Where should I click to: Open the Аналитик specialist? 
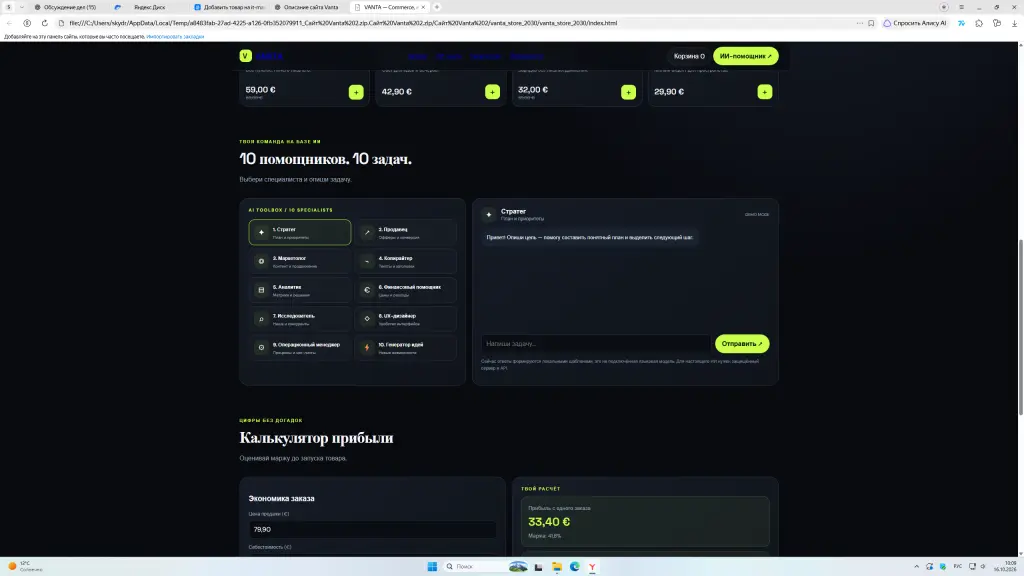point(300,290)
